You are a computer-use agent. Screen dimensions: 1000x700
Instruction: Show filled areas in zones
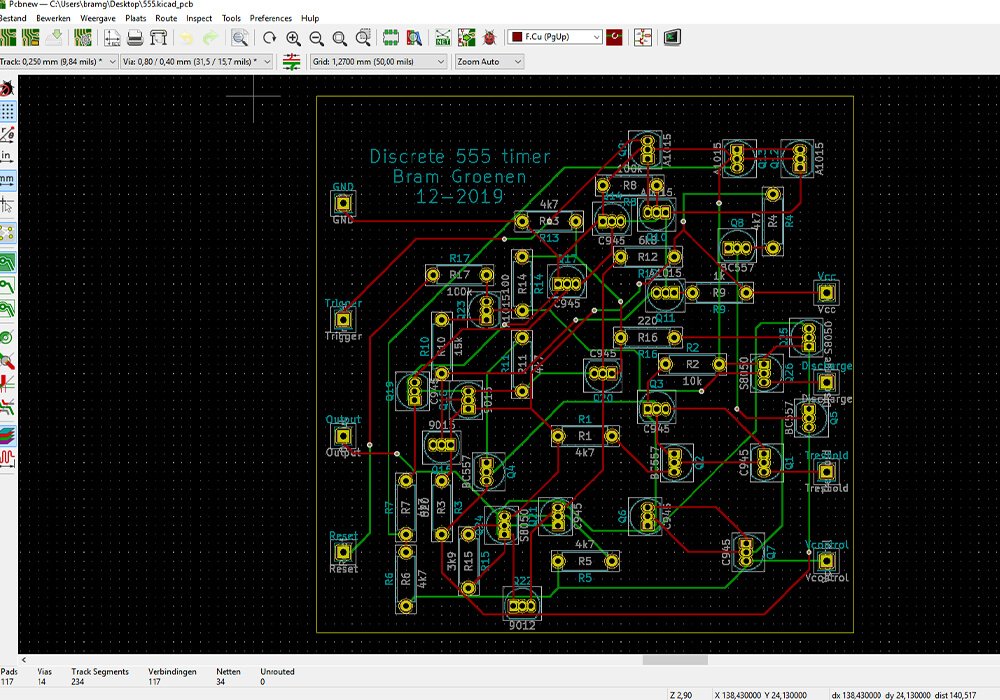point(7,262)
